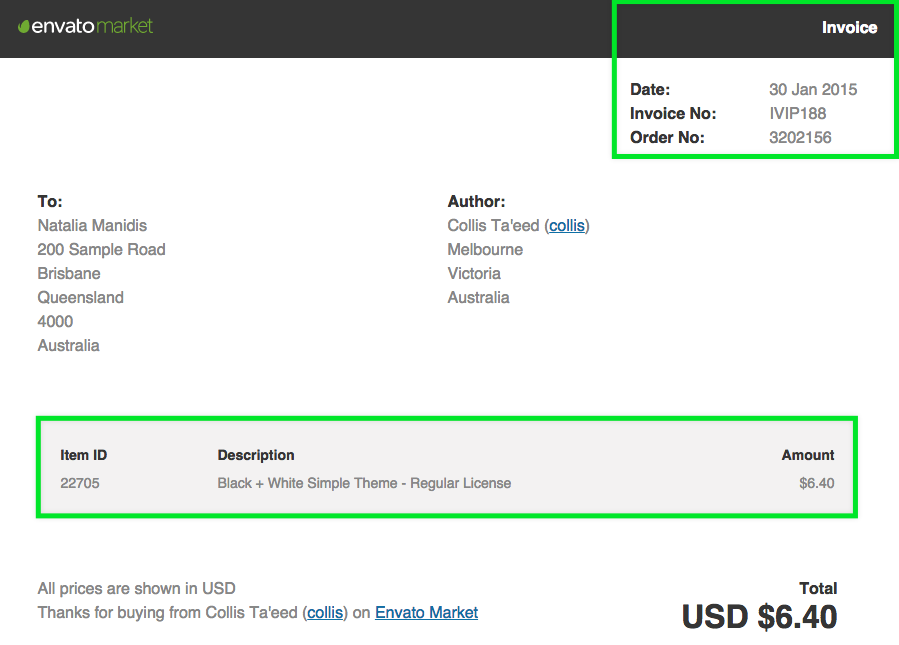Click the Invoice heading in dark header
Viewport: 899px width, 645px height.
(x=849, y=28)
